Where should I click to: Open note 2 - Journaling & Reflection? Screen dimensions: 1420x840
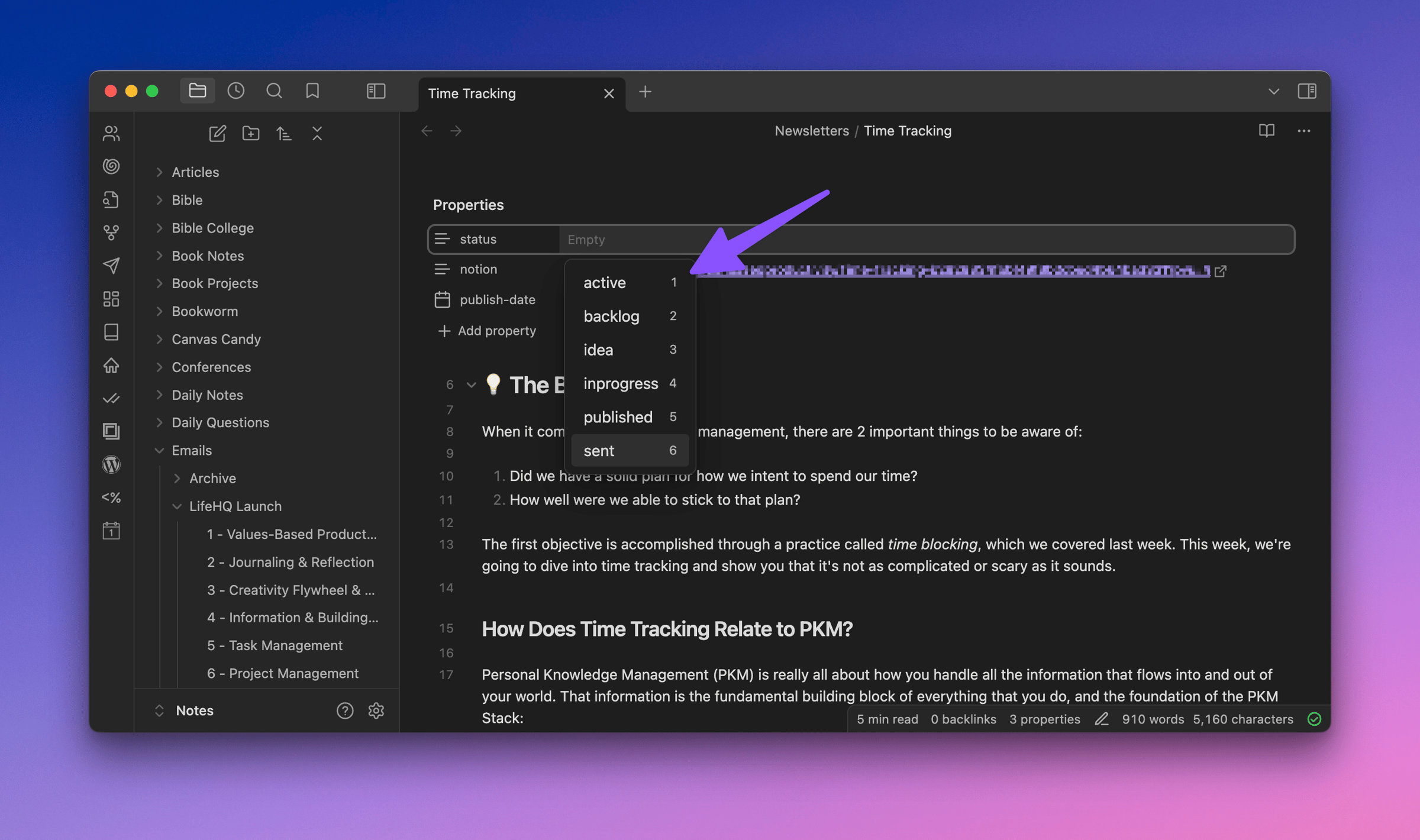tap(290, 562)
